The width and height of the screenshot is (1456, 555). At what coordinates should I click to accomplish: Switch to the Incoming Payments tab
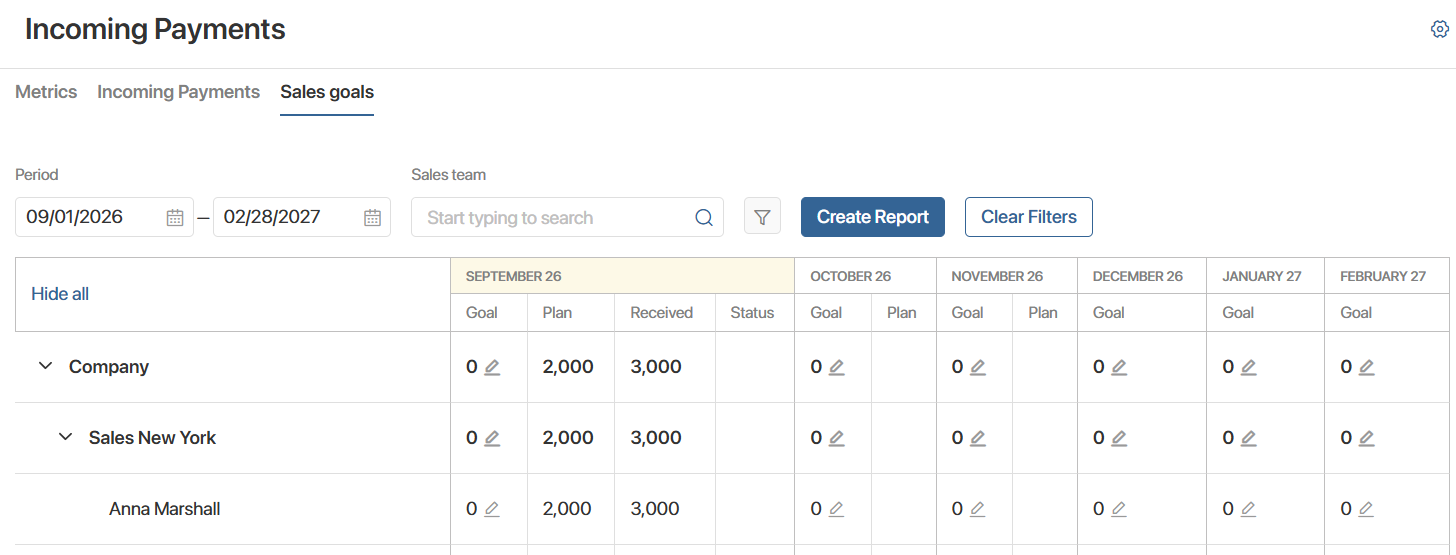click(178, 92)
